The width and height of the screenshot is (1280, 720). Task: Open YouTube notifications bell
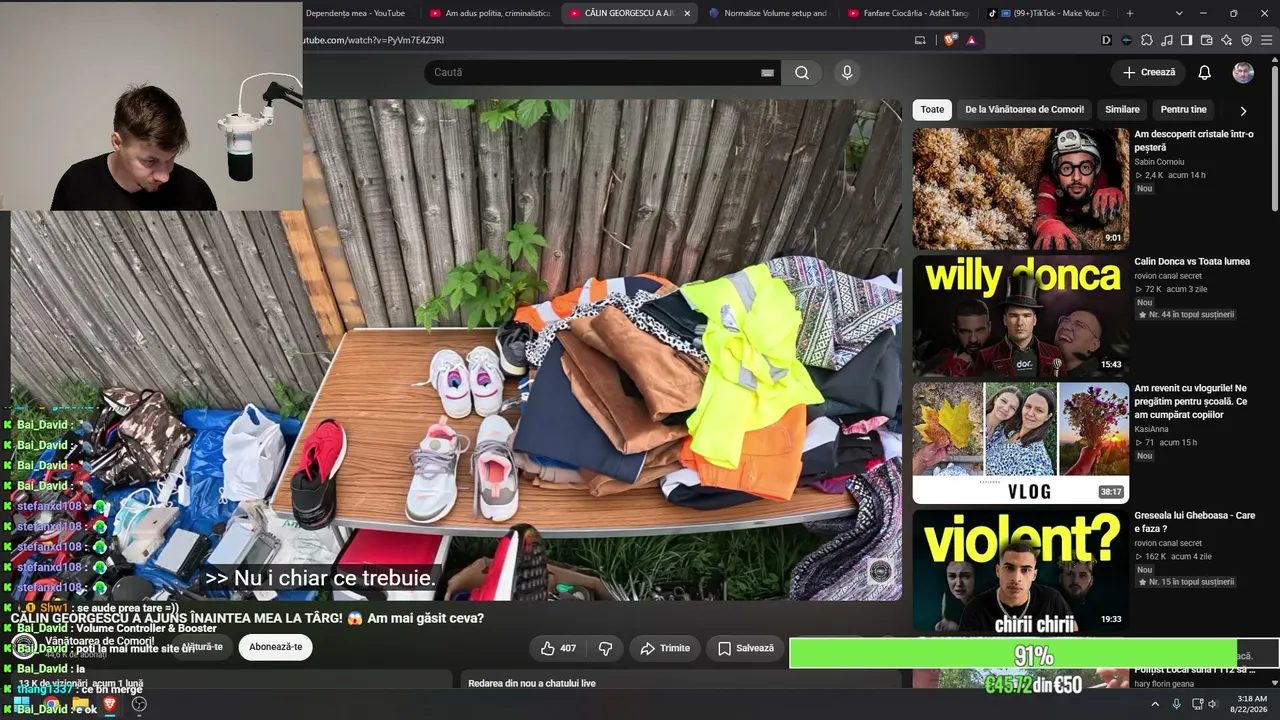(1205, 72)
